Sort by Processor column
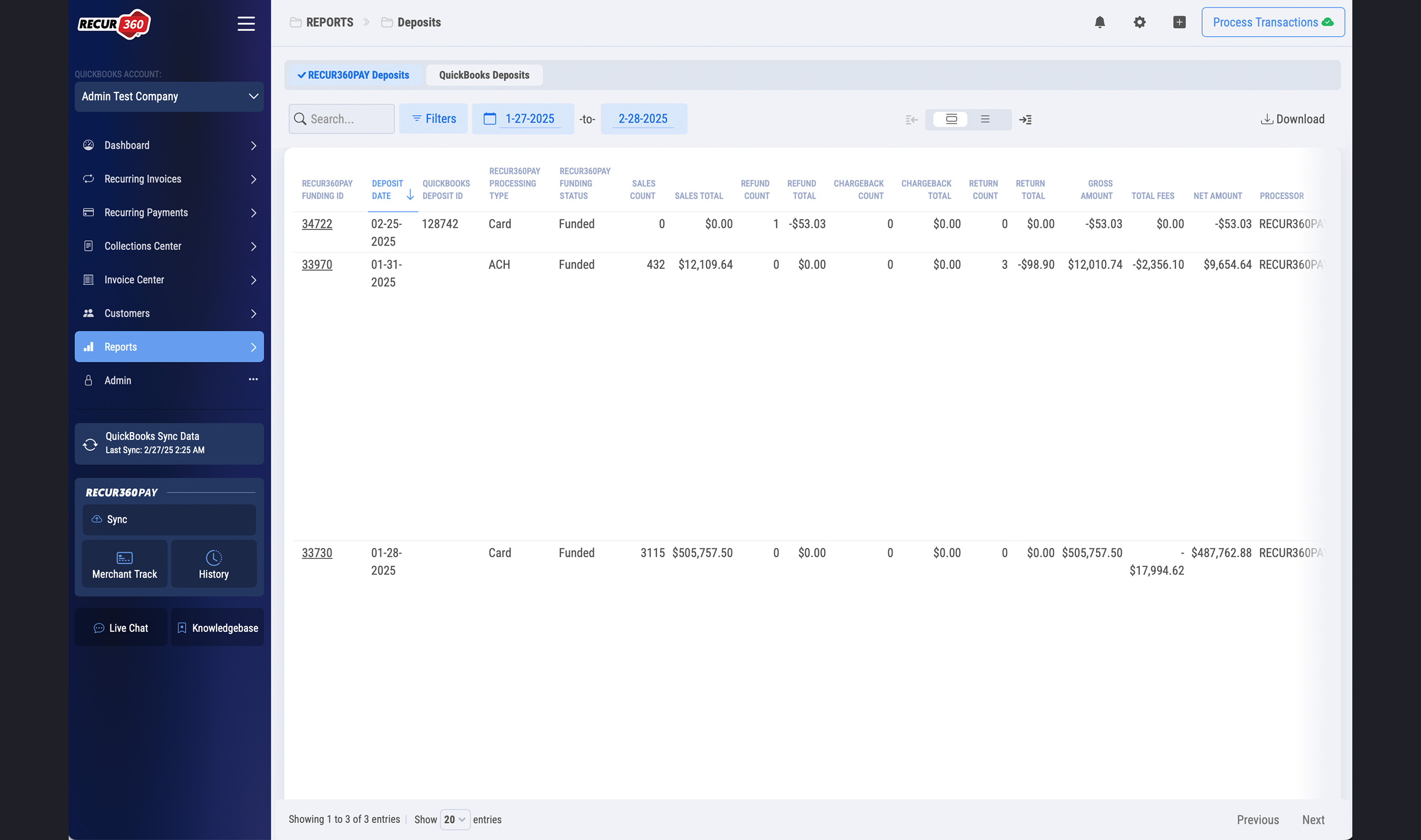Image resolution: width=1421 pixels, height=840 pixels. coord(1281,196)
